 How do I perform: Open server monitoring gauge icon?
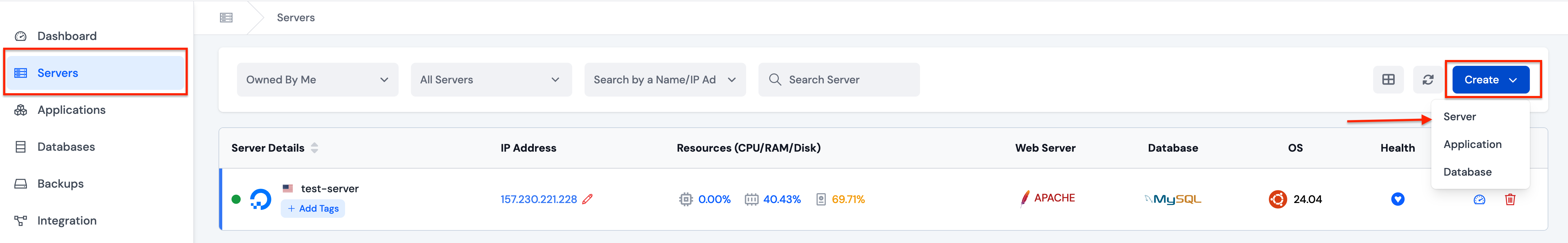point(1479,200)
